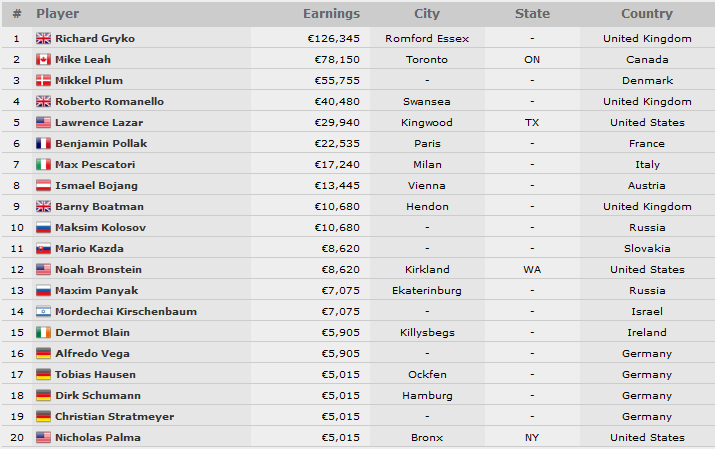Viewport: 715px width, 449px height.
Task: Click the City column header
Action: [427, 14]
